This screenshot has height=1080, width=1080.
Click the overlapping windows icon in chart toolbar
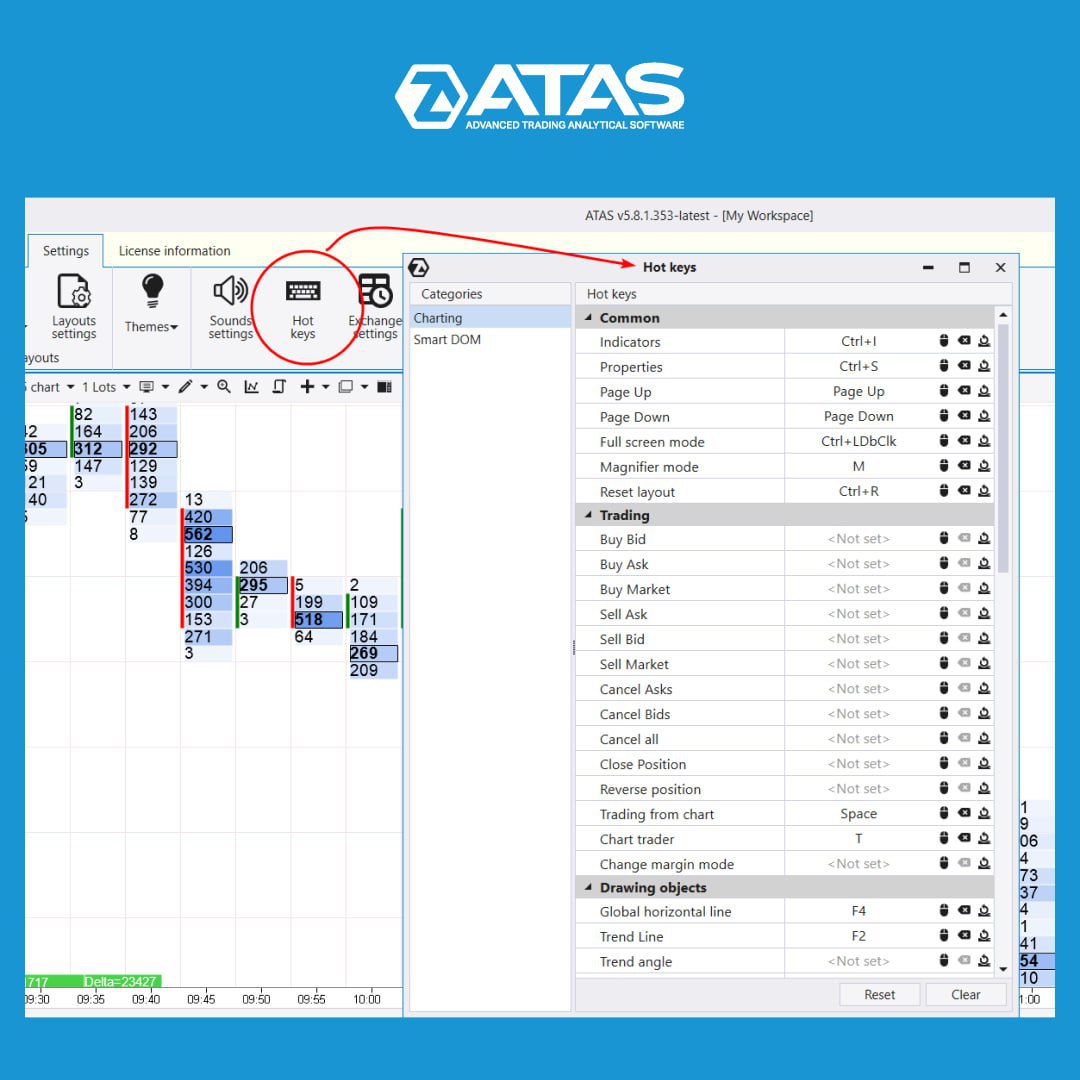tap(346, 386)
